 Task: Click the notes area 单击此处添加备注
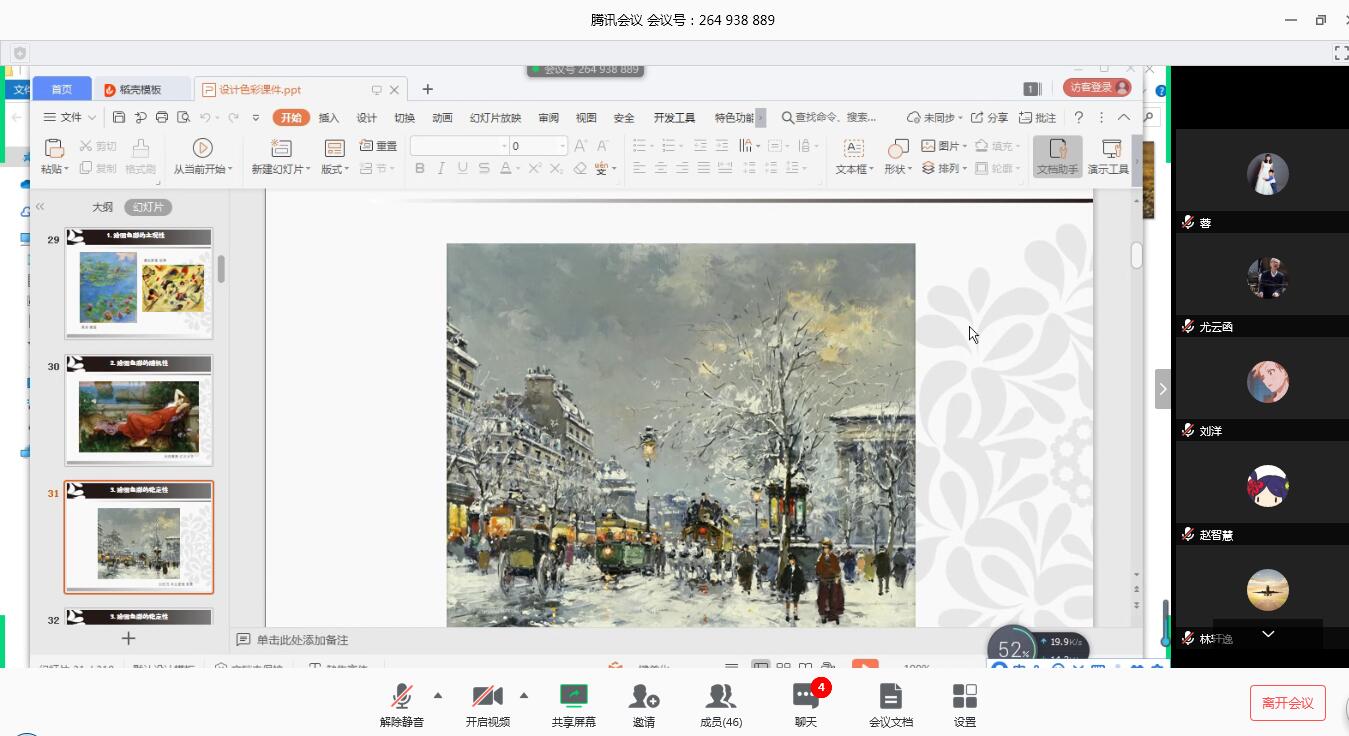click(303, 640)
